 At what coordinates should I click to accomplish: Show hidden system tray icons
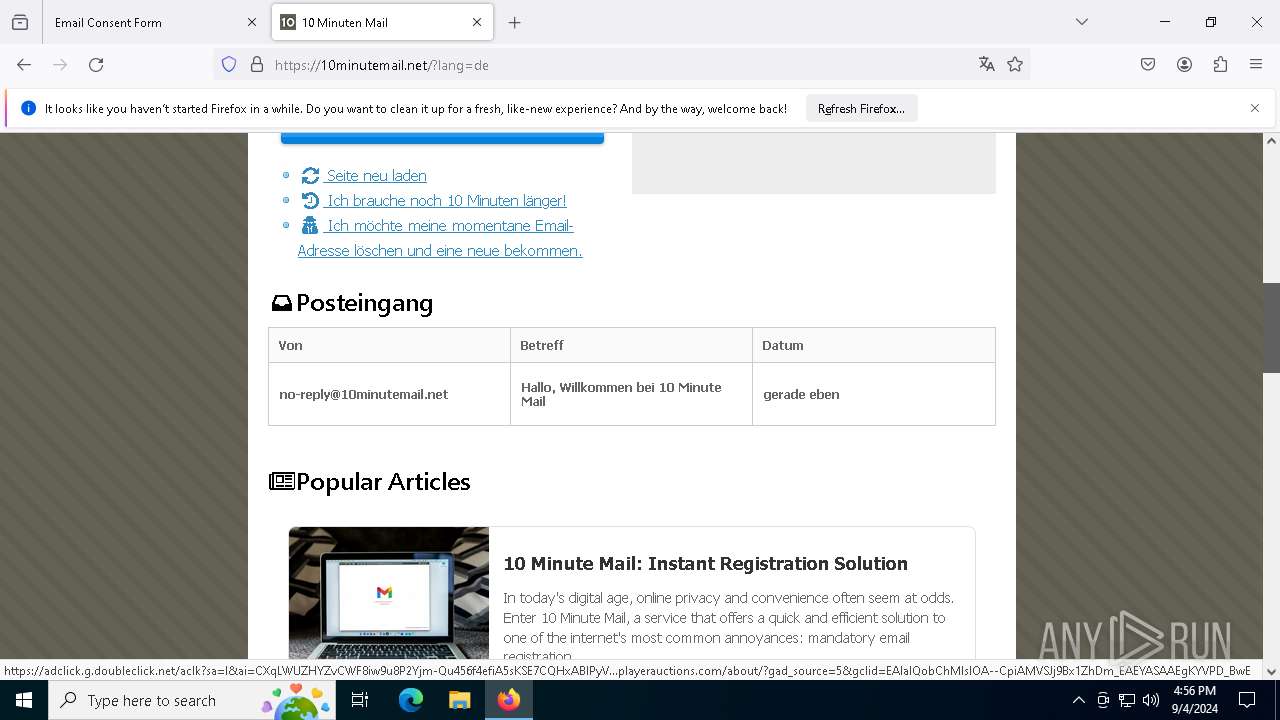[x=1078, y=700]
